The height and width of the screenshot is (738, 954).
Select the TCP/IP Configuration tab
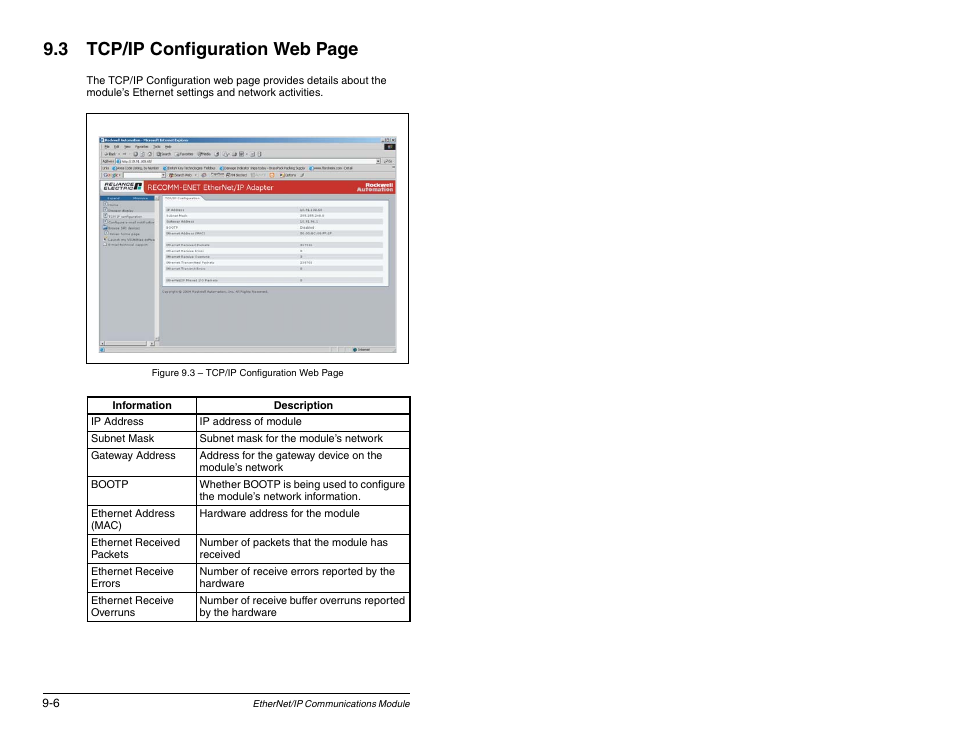(x=183, y=198)
